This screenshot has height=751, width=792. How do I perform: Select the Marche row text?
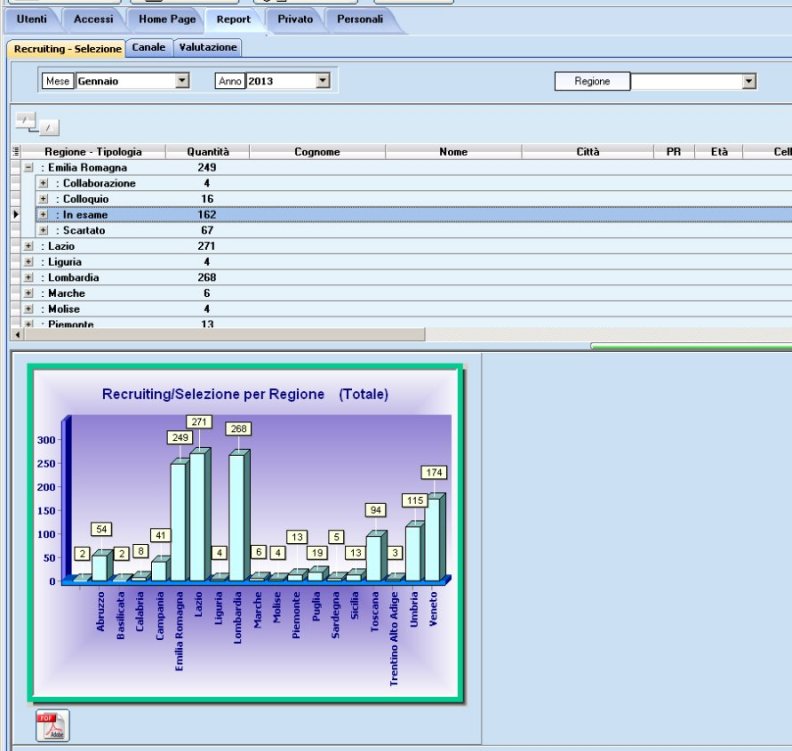66,293
